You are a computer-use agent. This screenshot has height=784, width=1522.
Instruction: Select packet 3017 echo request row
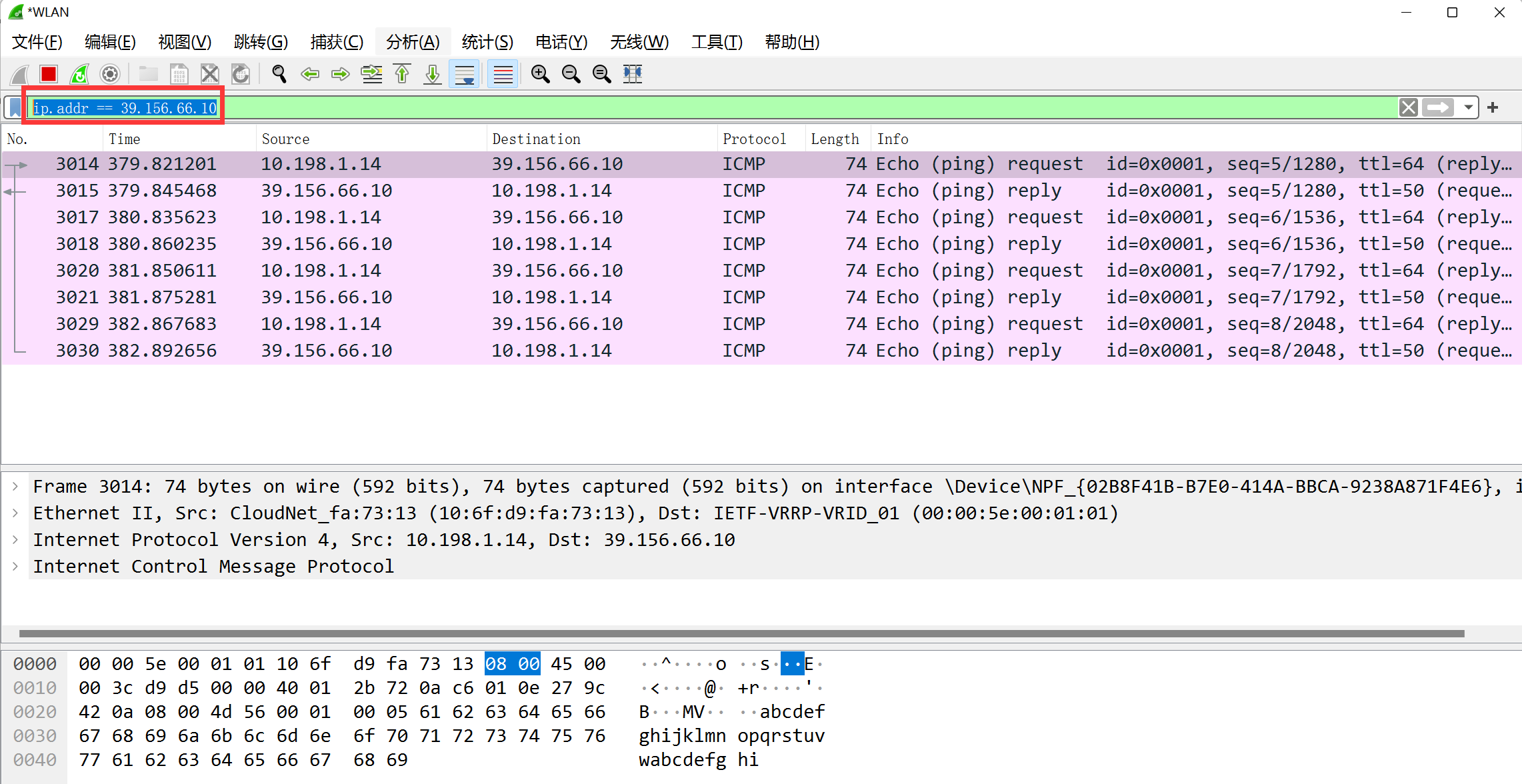coord(761,217)
